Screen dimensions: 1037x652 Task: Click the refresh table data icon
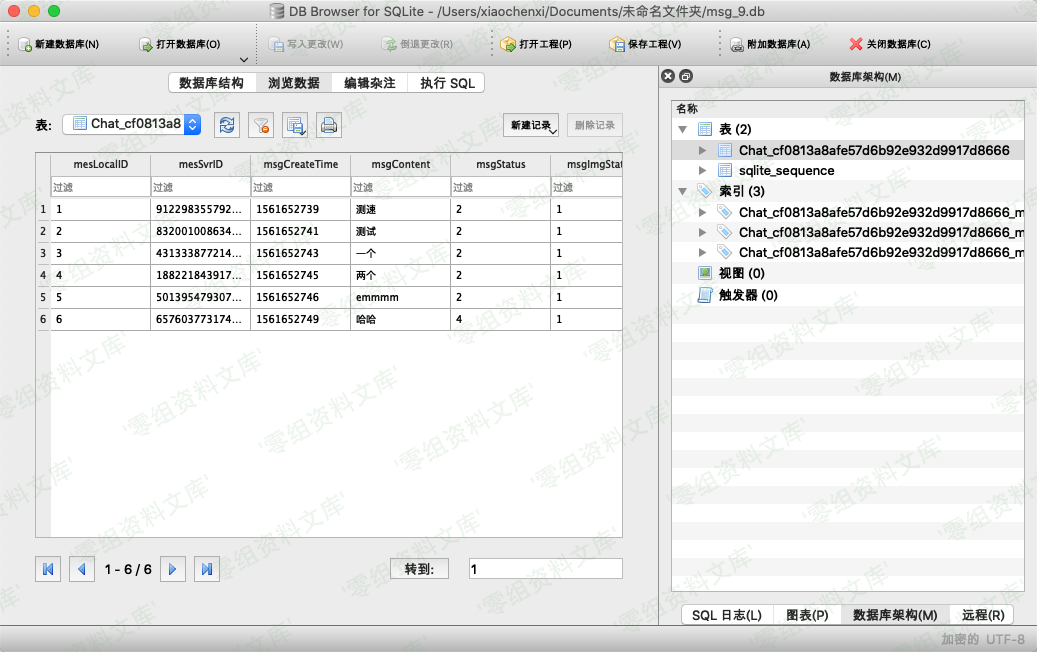click(x=227, y=124)
